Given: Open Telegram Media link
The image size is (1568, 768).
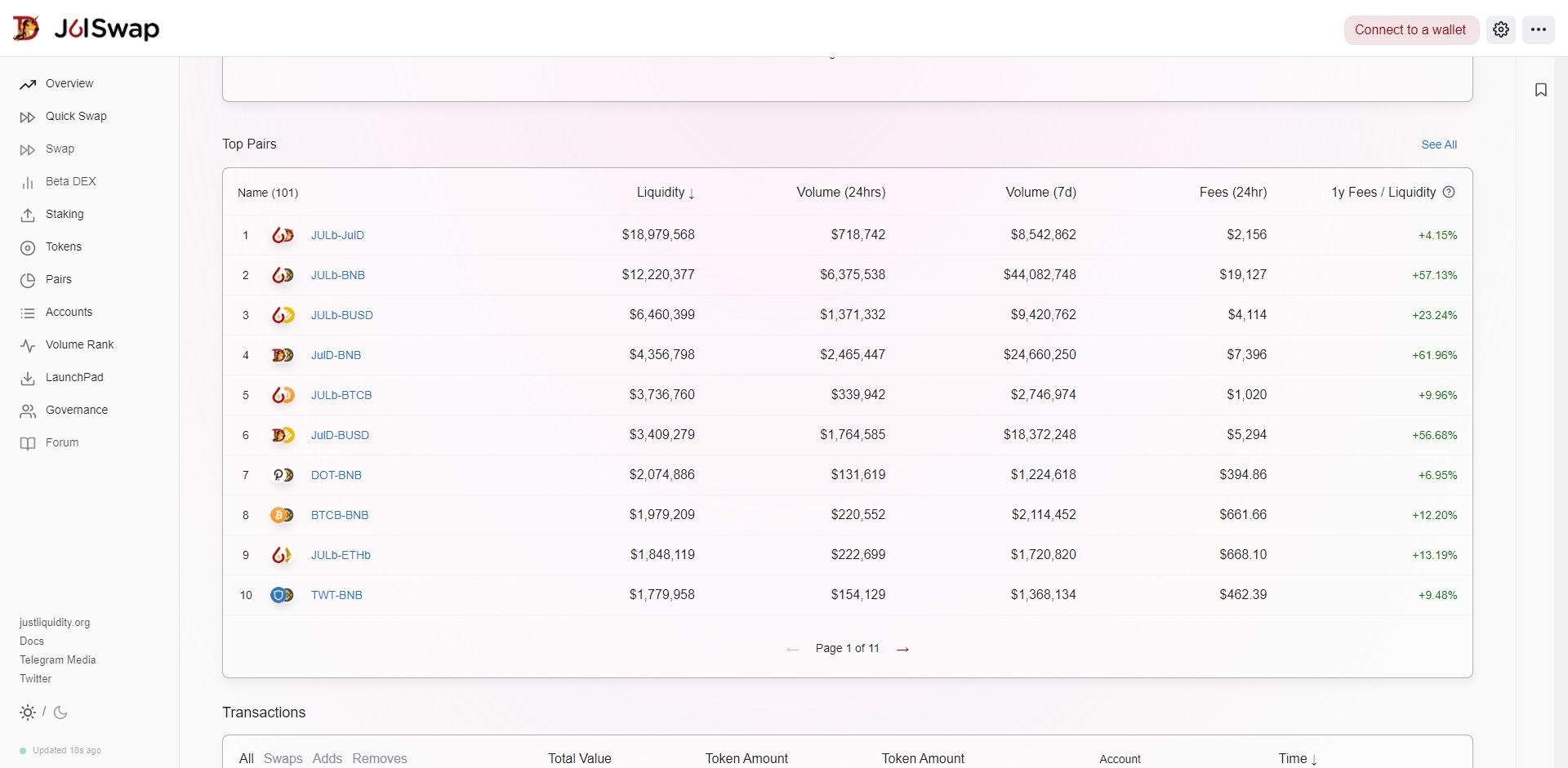Looking at the screenshot, I should pyautogui.click(x=58, y=660).
